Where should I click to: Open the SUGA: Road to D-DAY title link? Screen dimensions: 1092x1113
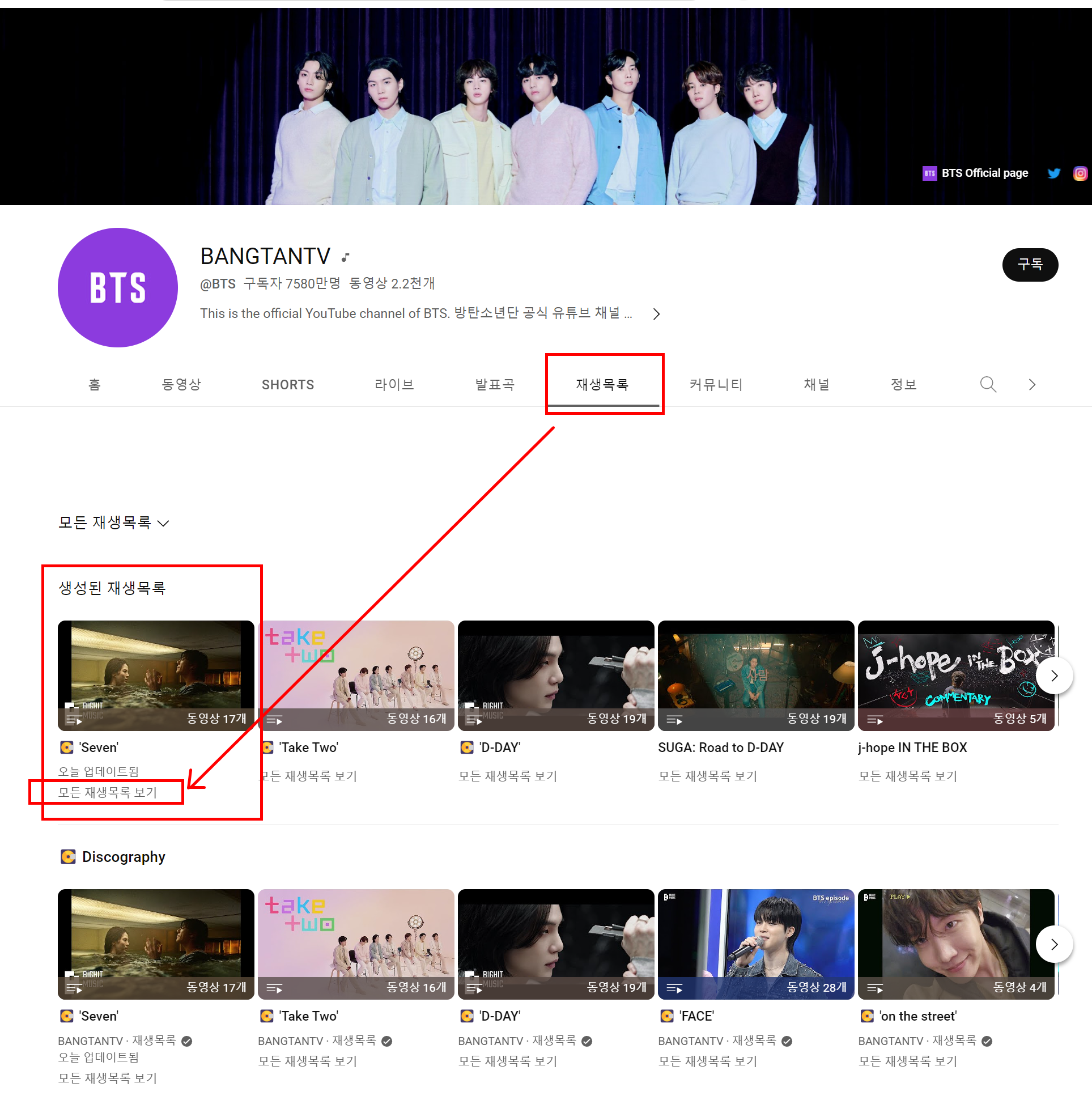[x=720, y=747]
